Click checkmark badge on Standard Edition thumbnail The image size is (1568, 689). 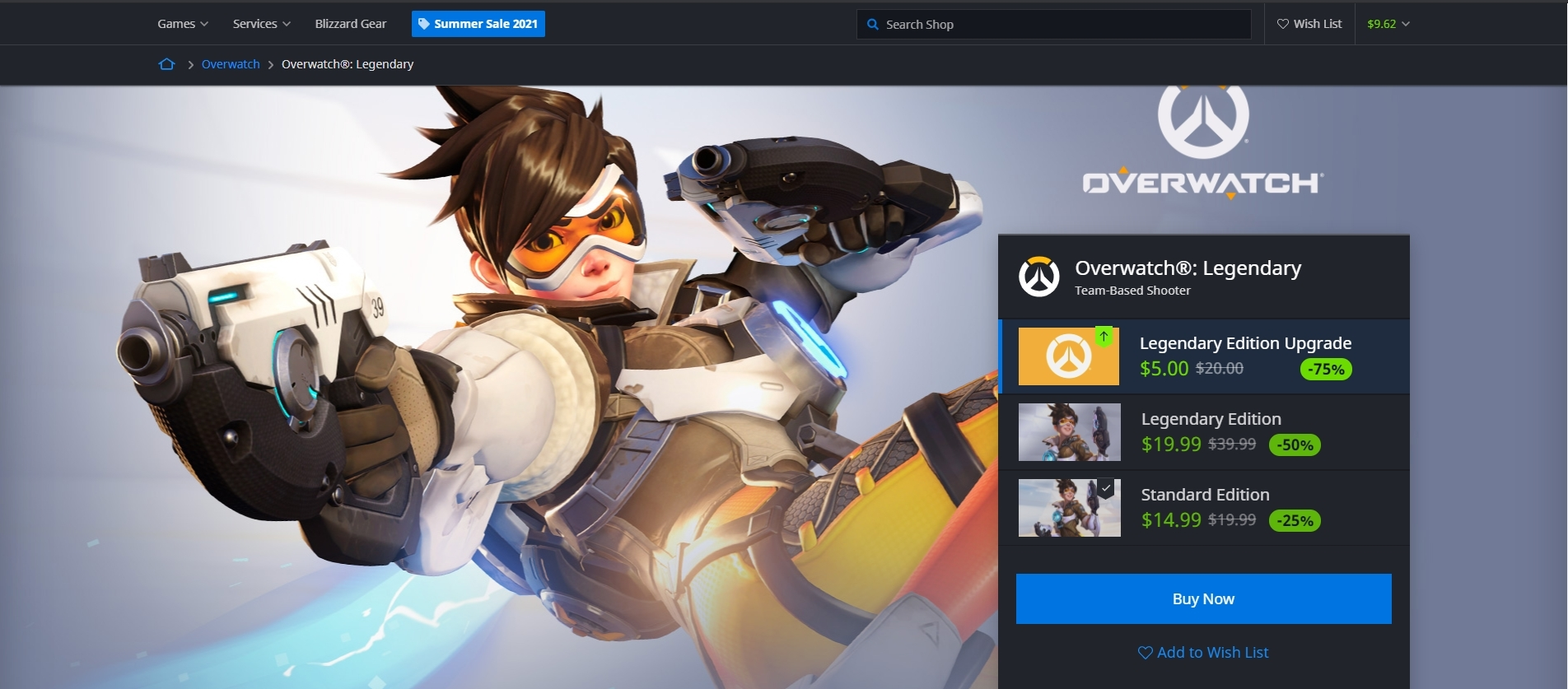pos(1106,488)
